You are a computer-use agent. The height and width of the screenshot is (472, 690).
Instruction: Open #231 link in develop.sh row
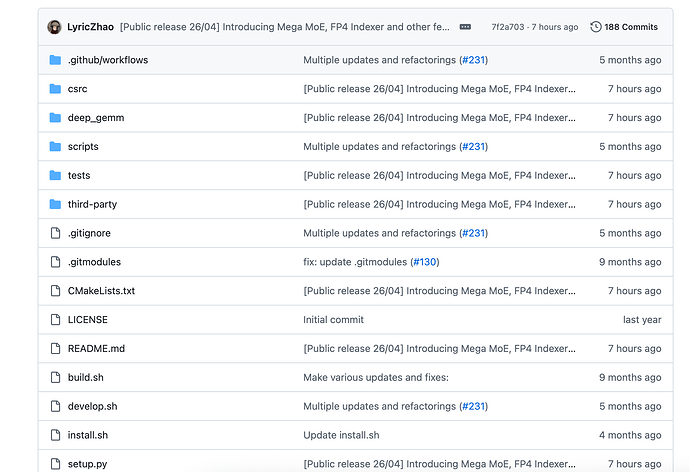473,406
